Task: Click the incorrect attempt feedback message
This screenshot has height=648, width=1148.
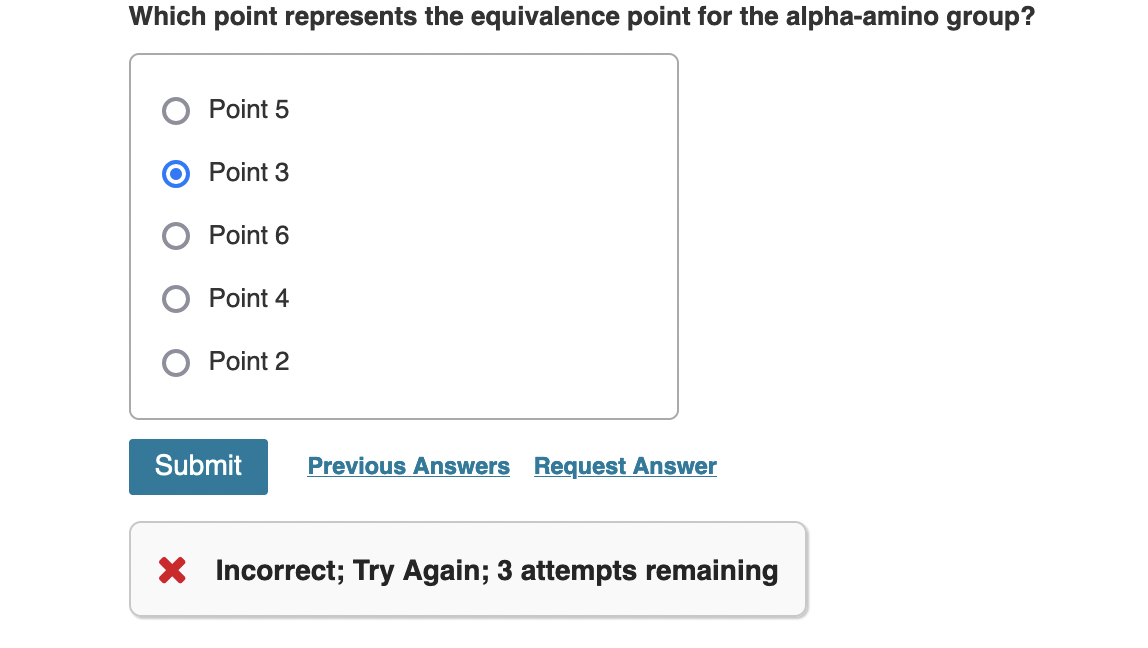Action: pos(496,570)
